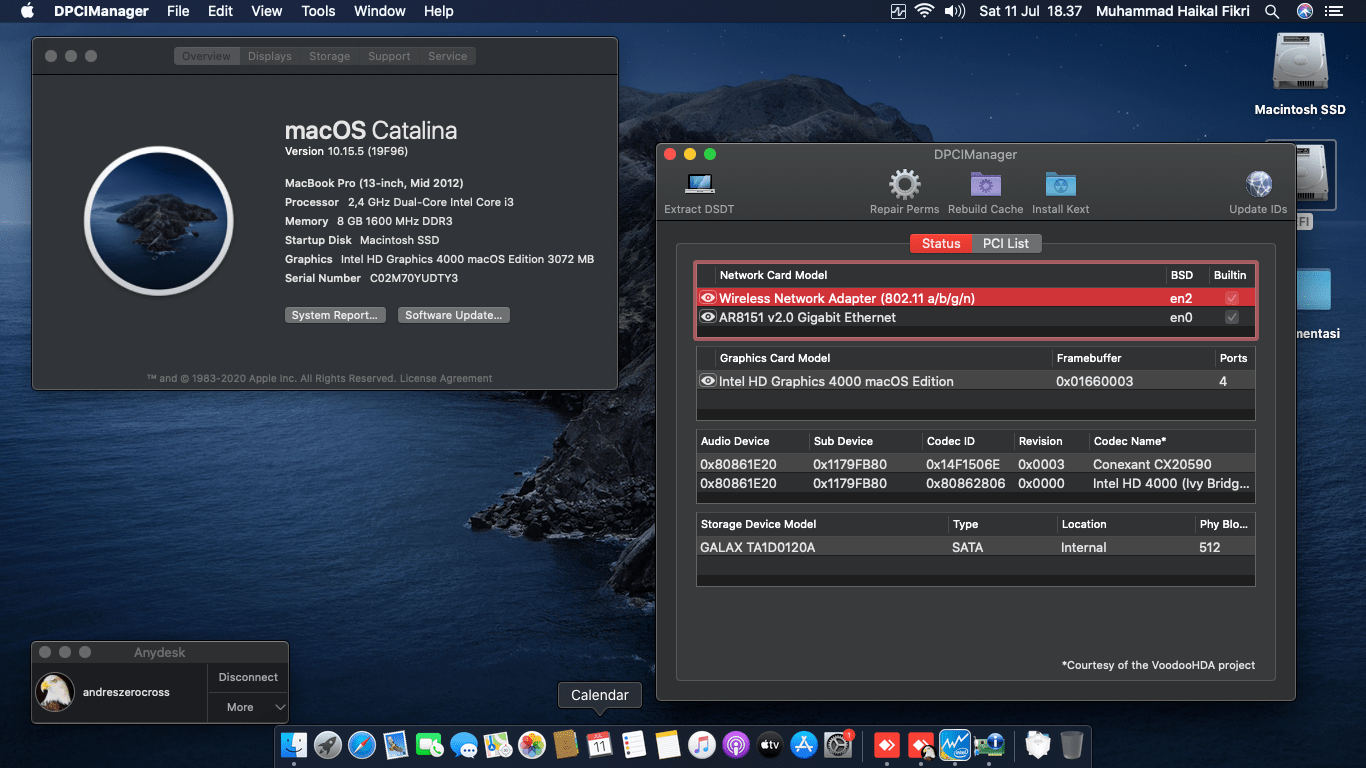Open the volume control in menu bar

tap(954, 11)
